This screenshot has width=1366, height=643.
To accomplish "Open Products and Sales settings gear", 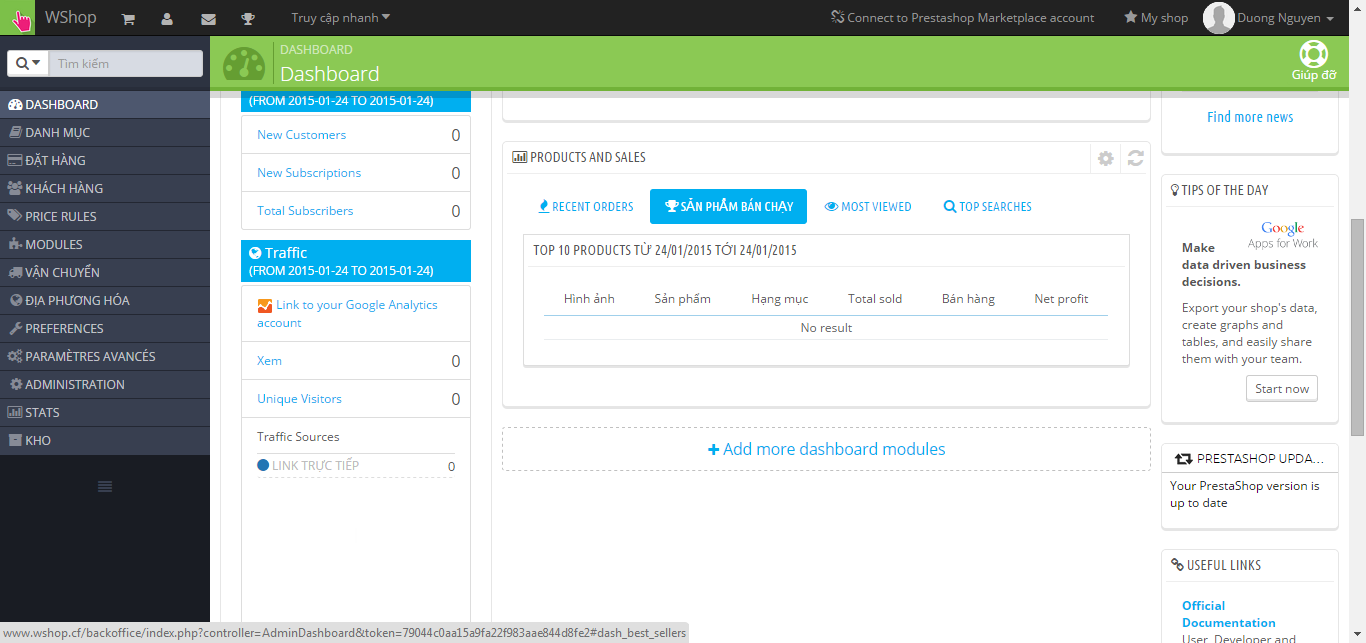I will [x=1105, y=158].
